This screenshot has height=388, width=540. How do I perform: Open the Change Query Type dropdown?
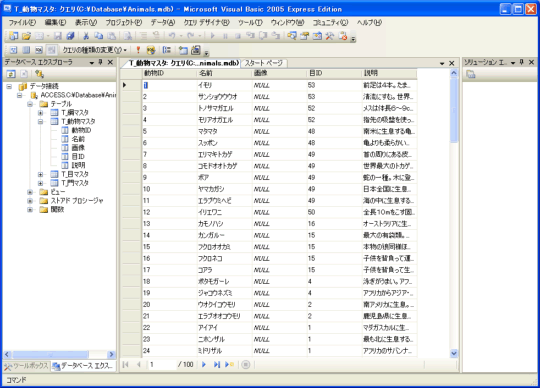pos(94,50)
